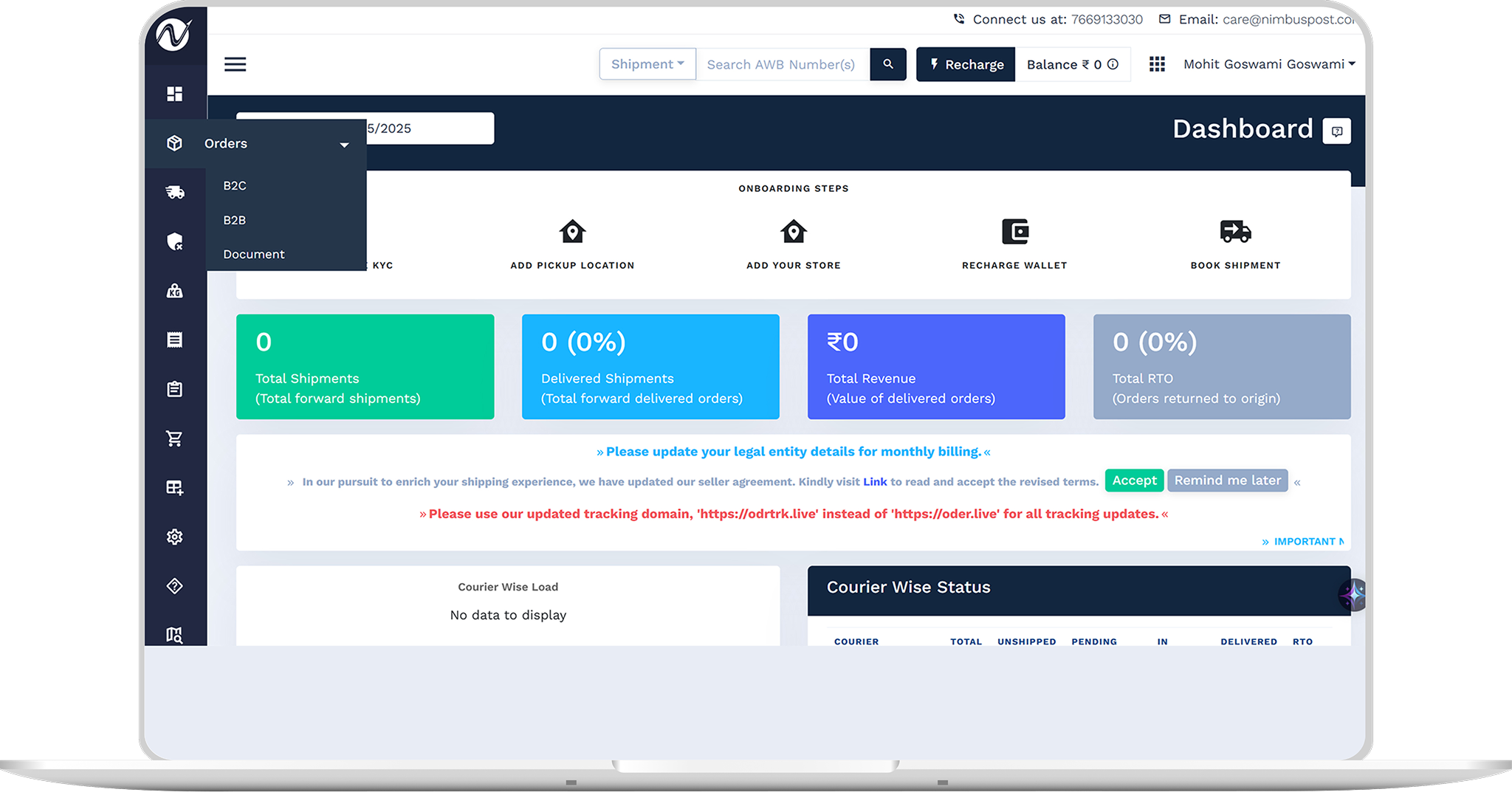This screenshot has height=792, width=1512.
Task: Open the weight KG sidebar icon
Action: (175, 291)
